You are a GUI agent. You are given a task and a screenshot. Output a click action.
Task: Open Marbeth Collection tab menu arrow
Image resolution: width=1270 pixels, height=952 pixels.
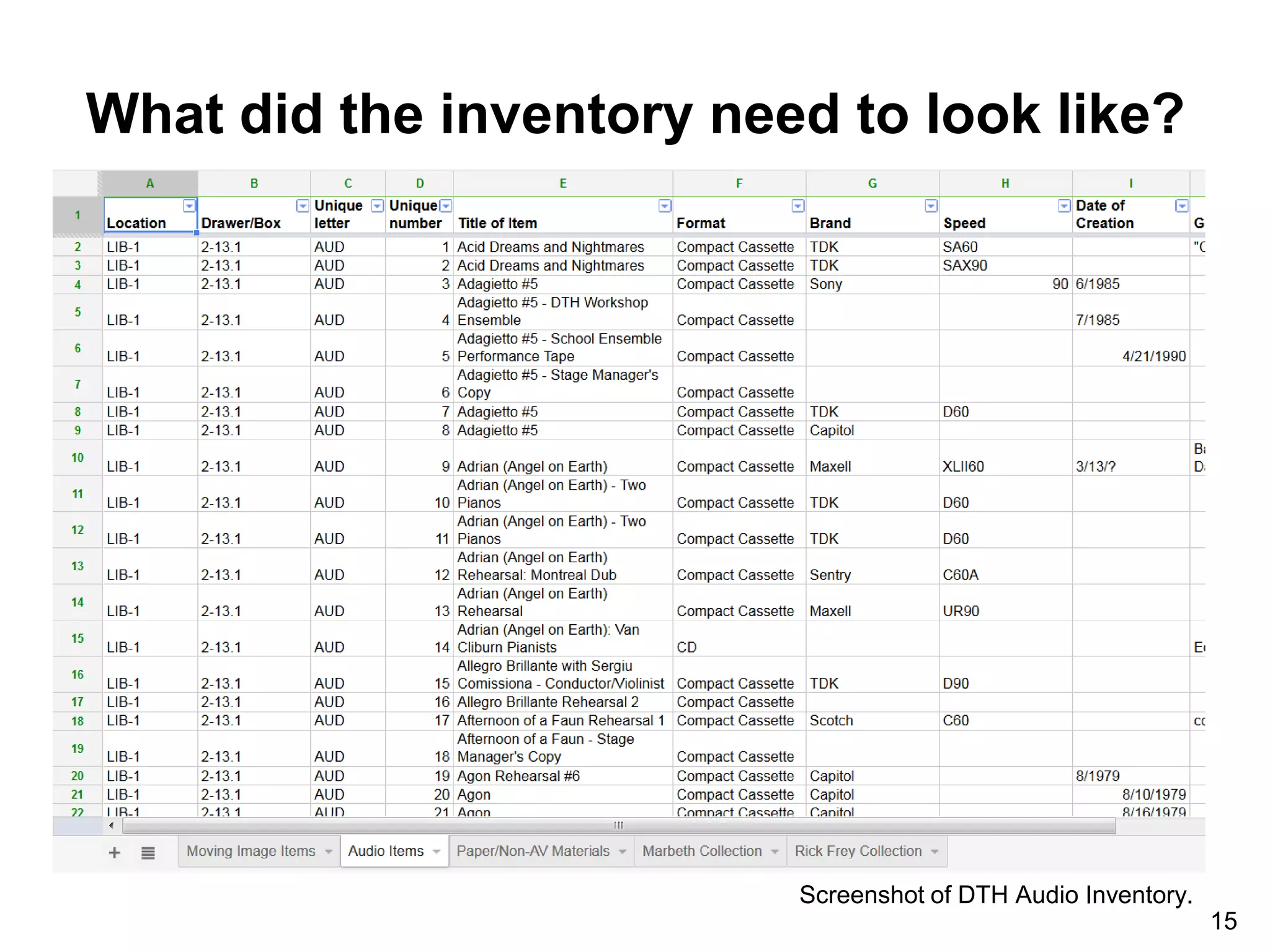(x=775, y=852)
